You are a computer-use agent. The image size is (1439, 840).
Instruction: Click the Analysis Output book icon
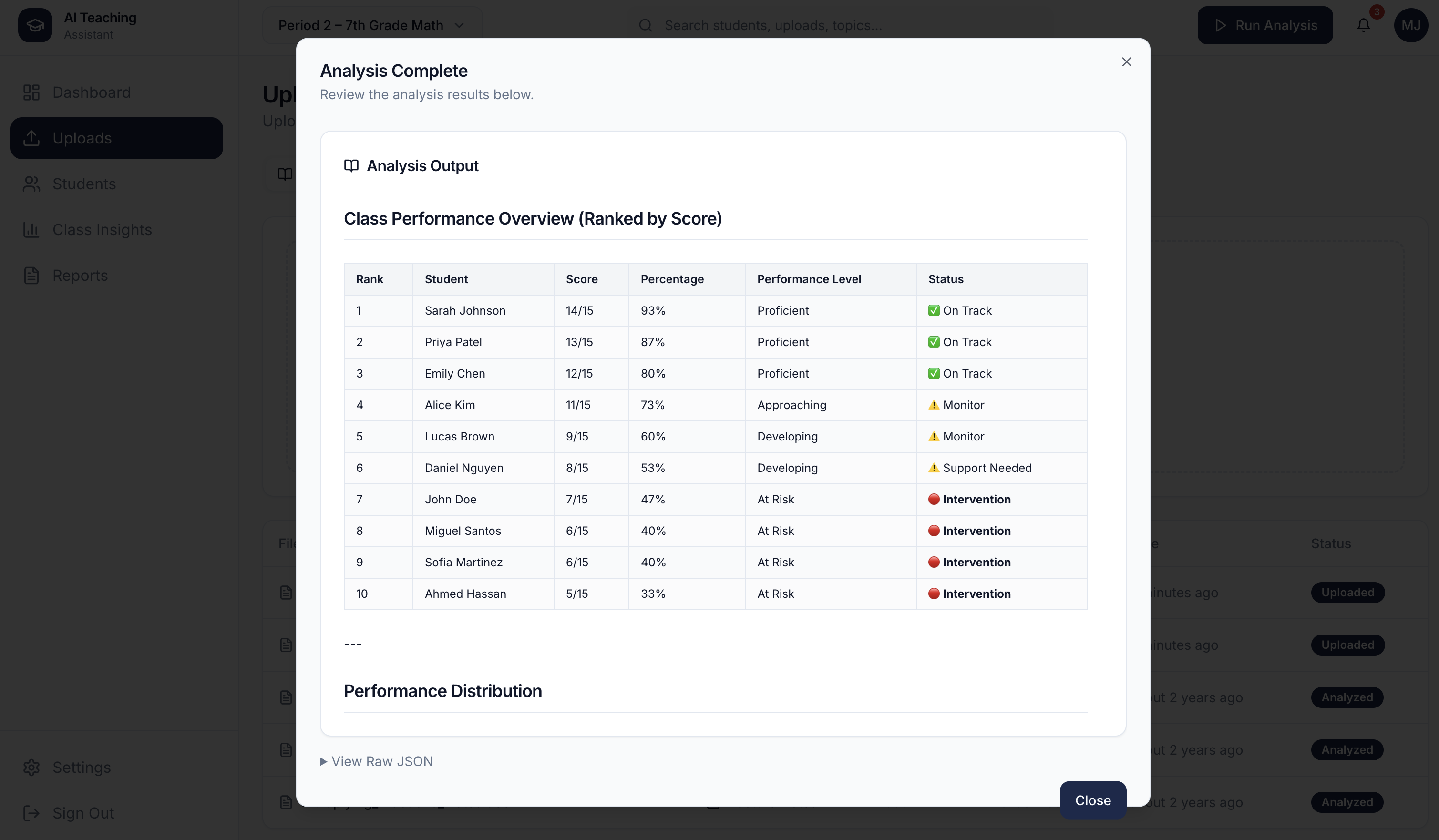[x=351, y=165]
